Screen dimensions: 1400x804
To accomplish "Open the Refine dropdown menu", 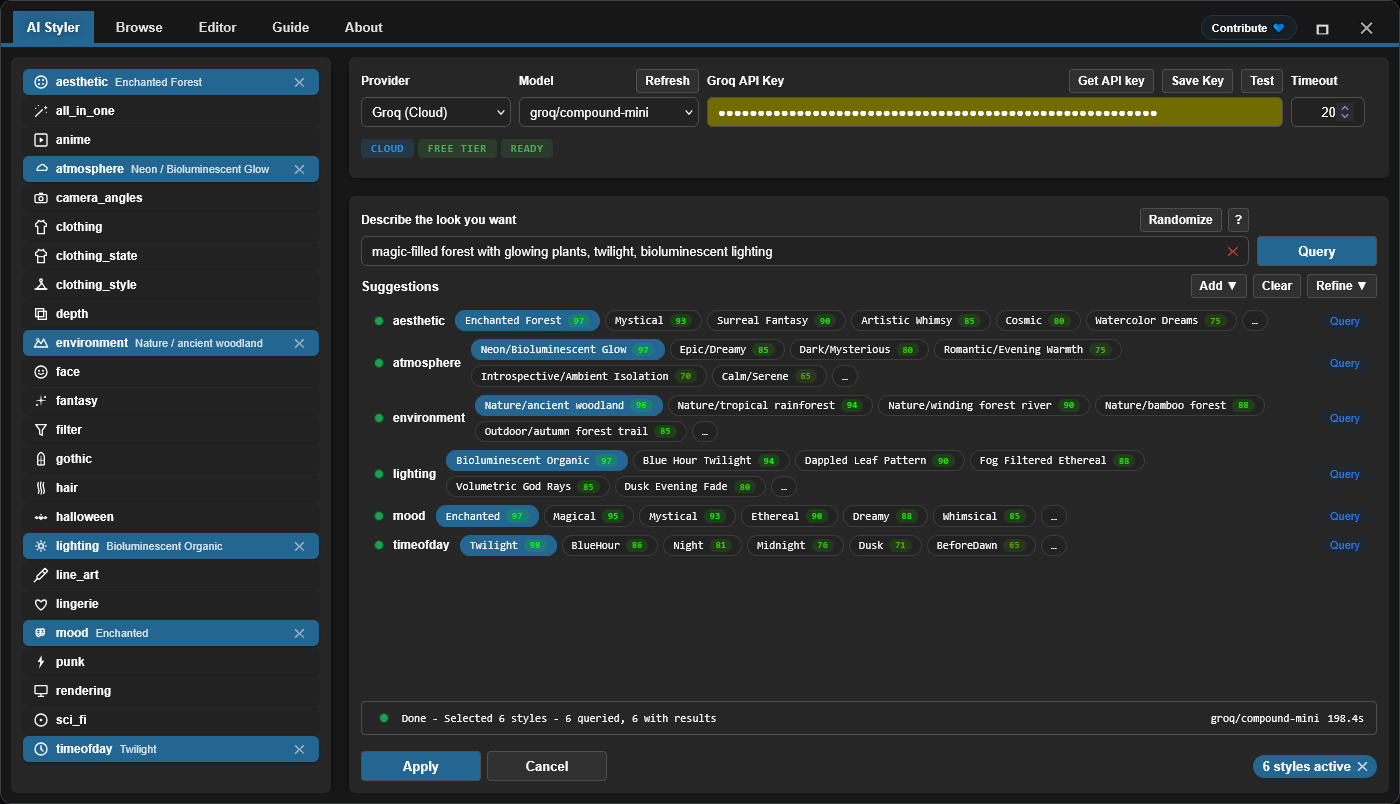I will (1341, 286).
